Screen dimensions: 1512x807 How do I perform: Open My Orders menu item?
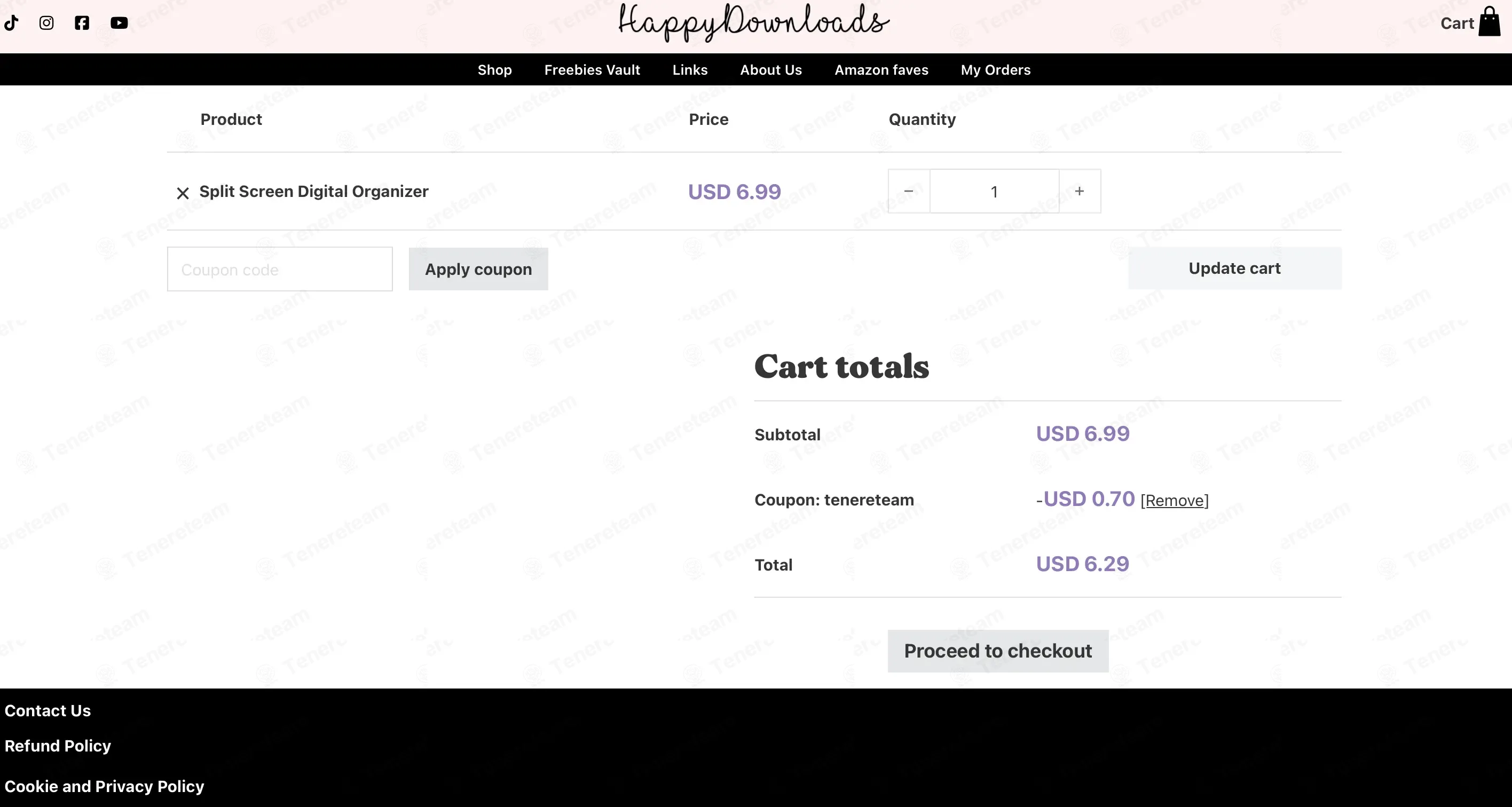pyautogui.click(x=996, y=70)
